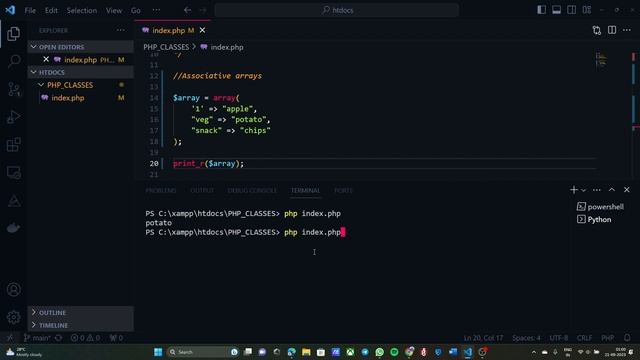Open the Docker view in activity bar

pyautogui.click(x=13, y=227)
